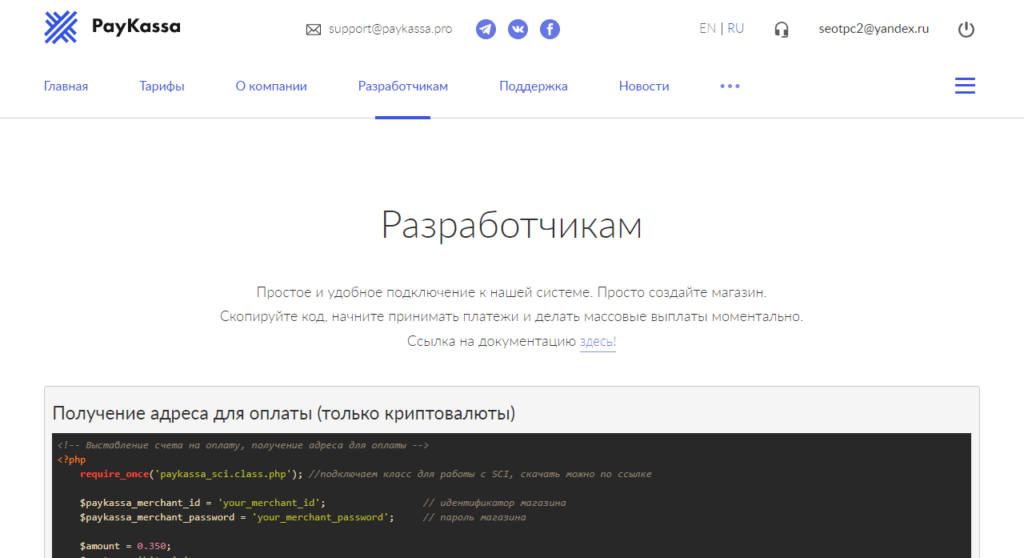Image resolution: width=1024 pixels, height=558 pixels.
Task: Select the Разработчикам tab
Action: pos(403,86)
